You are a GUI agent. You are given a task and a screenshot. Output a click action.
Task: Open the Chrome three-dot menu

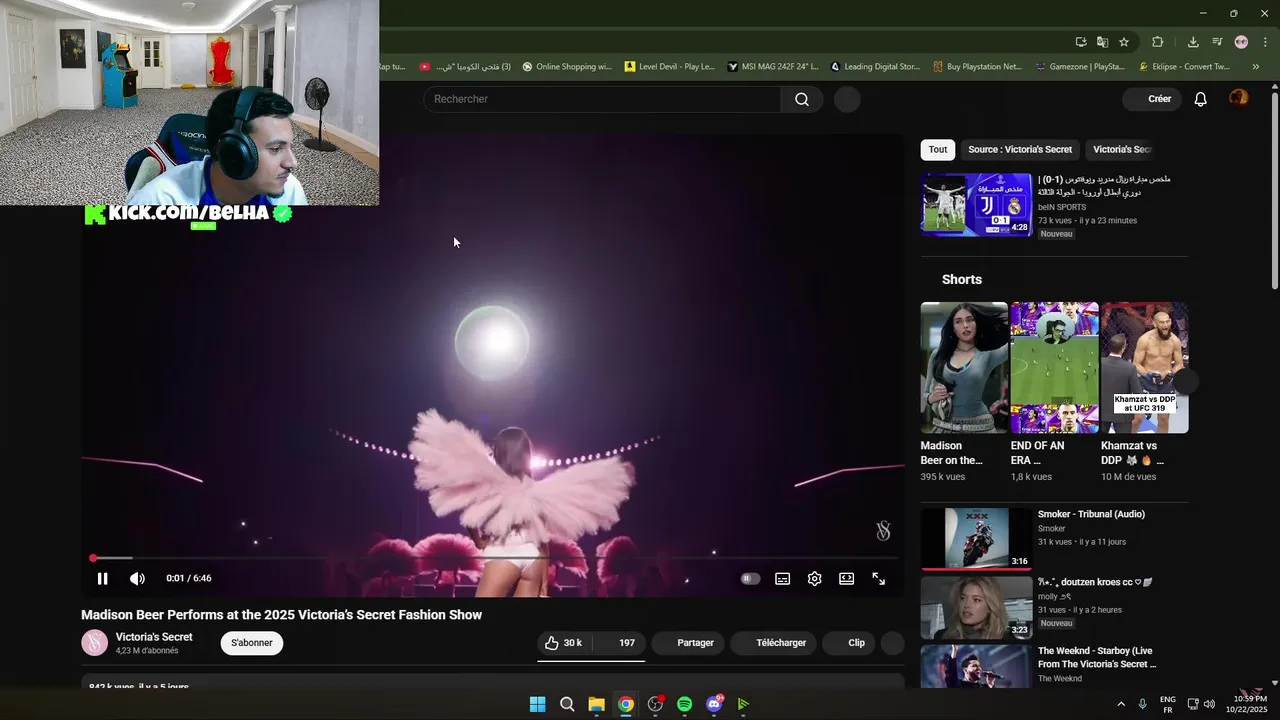click(1265, 42)
